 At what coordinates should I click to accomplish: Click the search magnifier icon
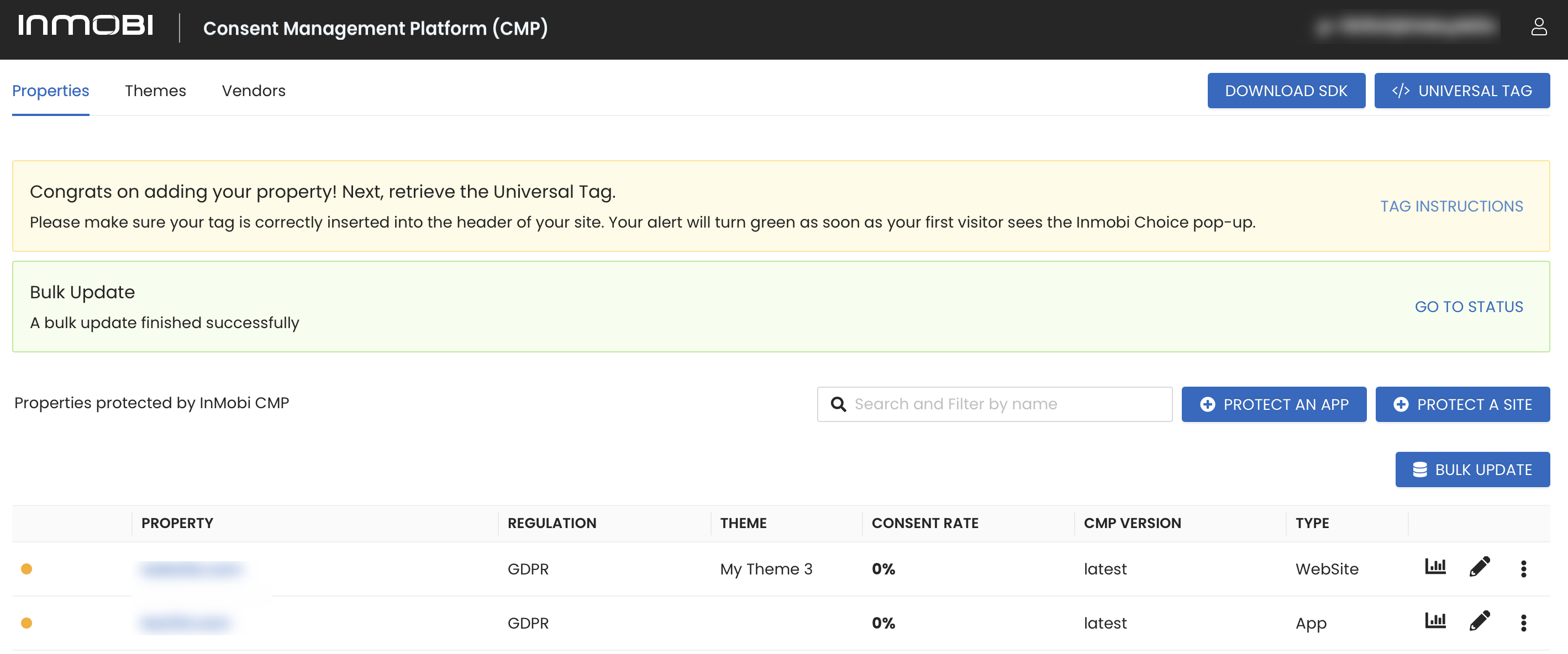pyautogui.click(x=838, y=404)
